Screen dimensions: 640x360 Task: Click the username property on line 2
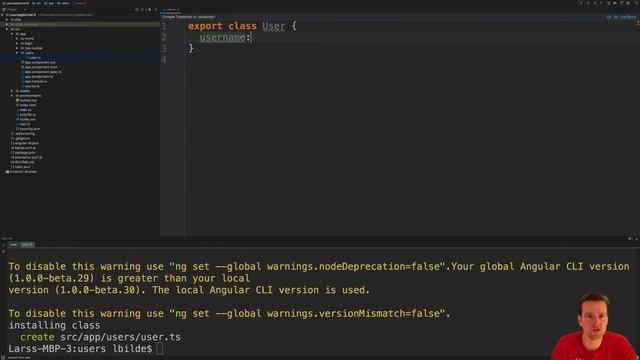coord(223,38)
